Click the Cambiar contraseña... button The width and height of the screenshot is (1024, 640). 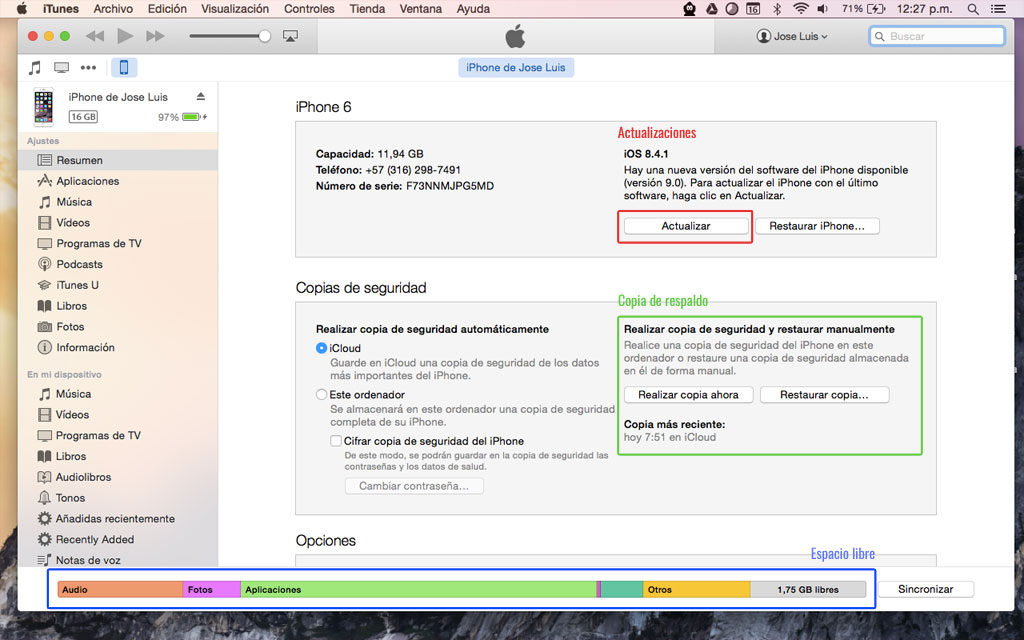pos(414,486)
